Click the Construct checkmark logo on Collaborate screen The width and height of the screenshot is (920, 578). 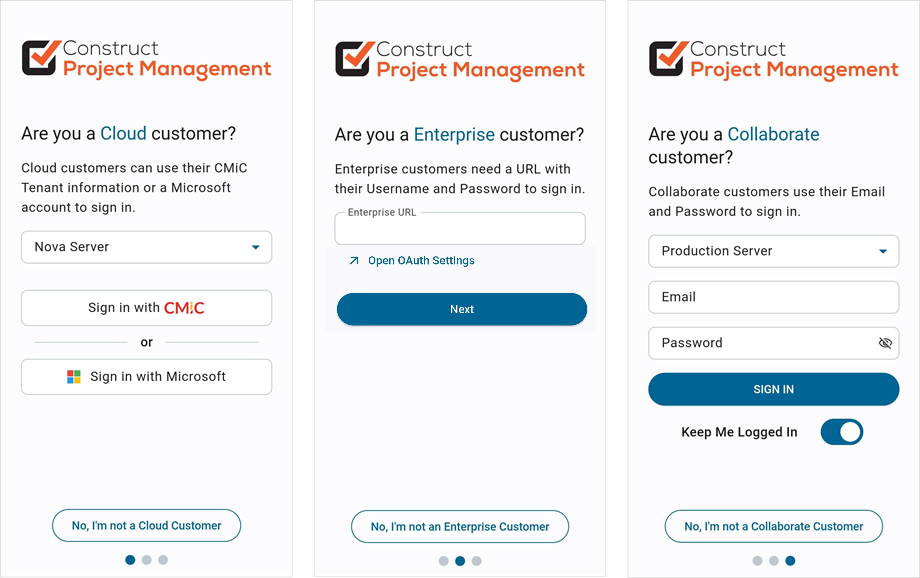coord(669,59)
